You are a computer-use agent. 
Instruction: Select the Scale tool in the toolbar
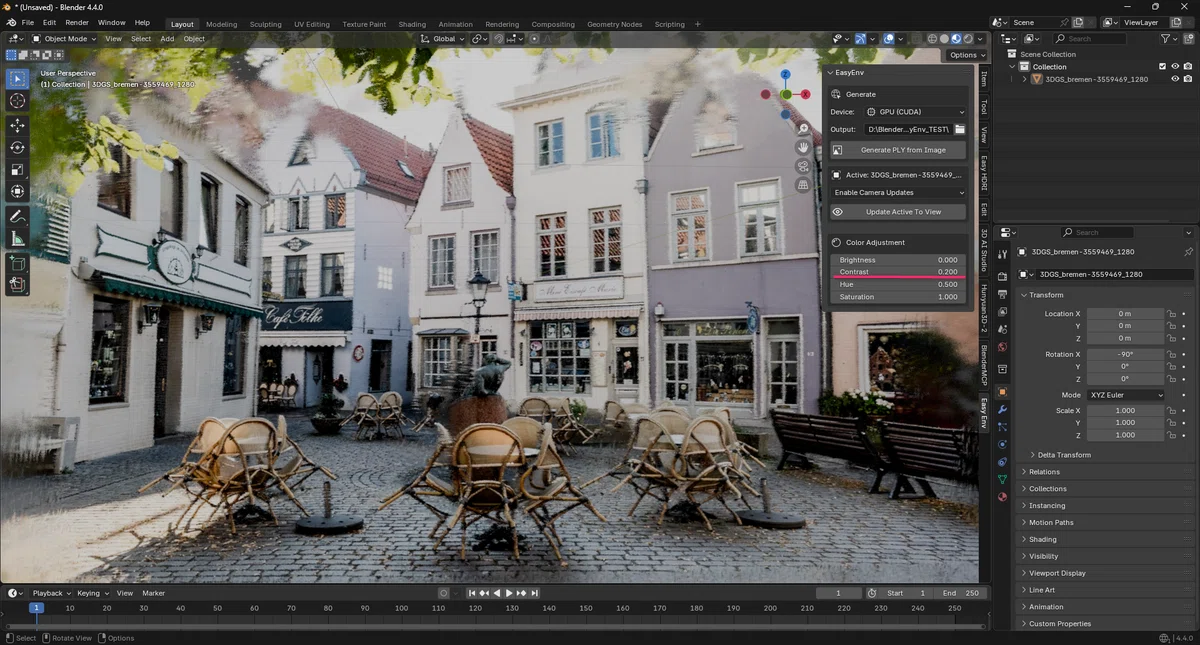17,169
